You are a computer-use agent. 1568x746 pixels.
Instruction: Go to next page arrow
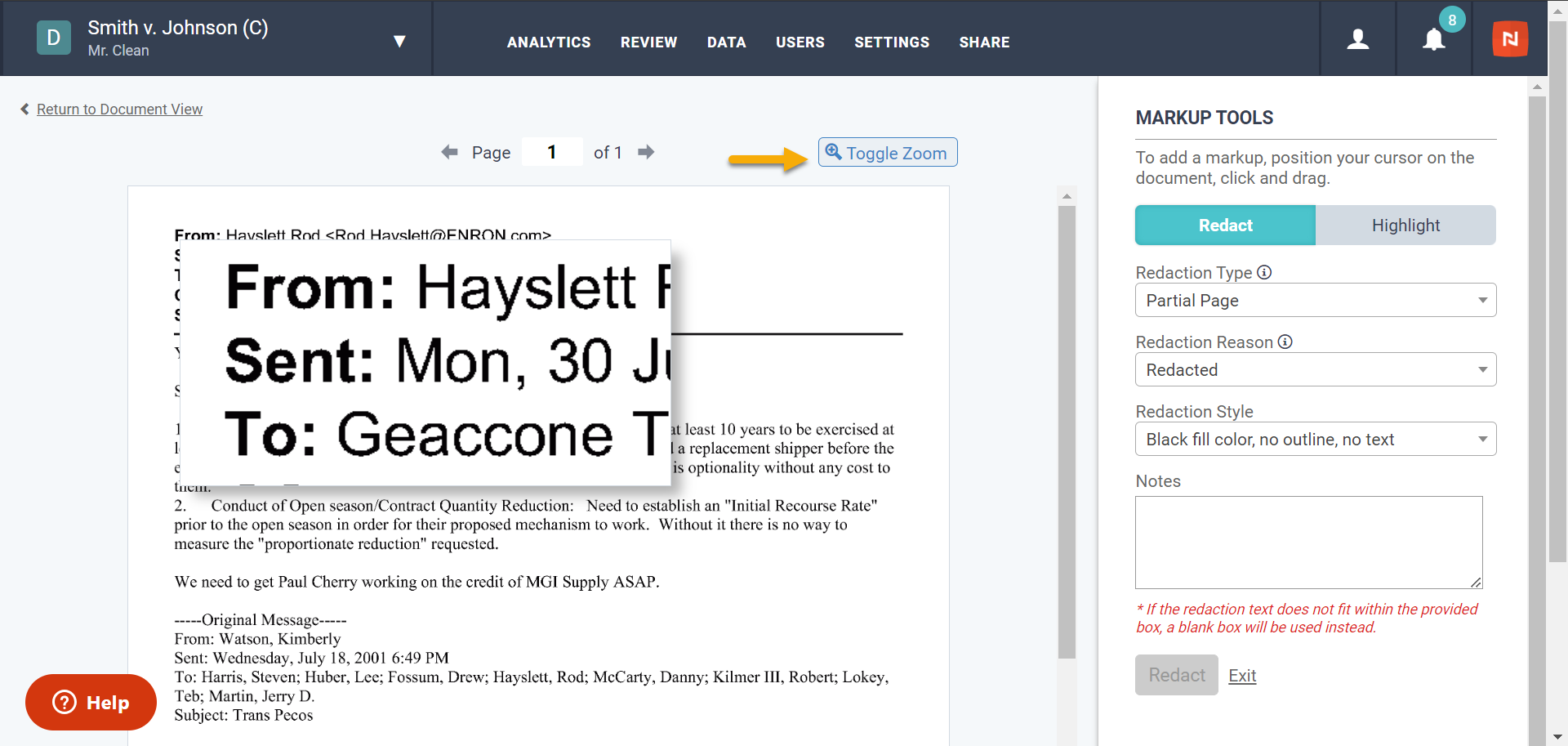click(x=646, y=152)
